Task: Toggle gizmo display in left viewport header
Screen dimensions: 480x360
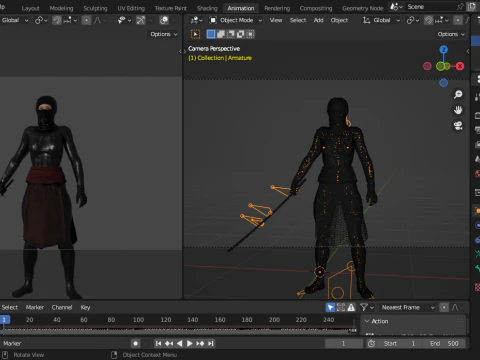Action: click(141, 20)
